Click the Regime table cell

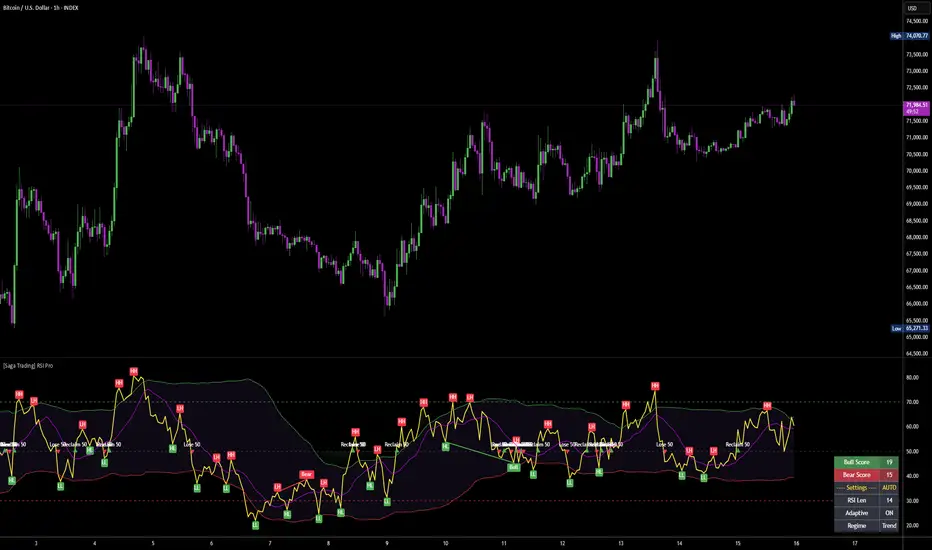[857, 526]
